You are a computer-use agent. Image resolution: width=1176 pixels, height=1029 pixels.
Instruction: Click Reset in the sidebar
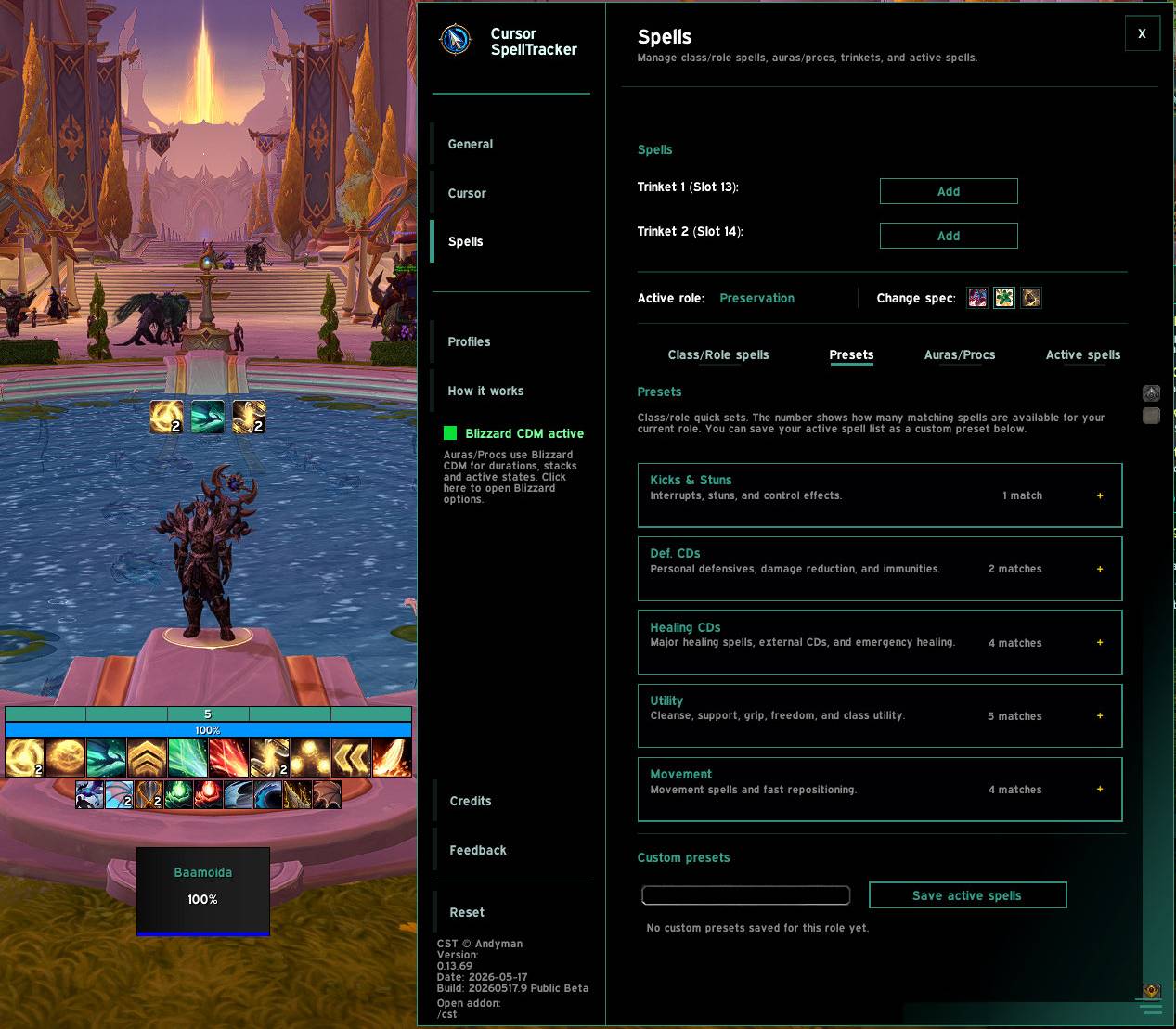[x=510, y=912]
